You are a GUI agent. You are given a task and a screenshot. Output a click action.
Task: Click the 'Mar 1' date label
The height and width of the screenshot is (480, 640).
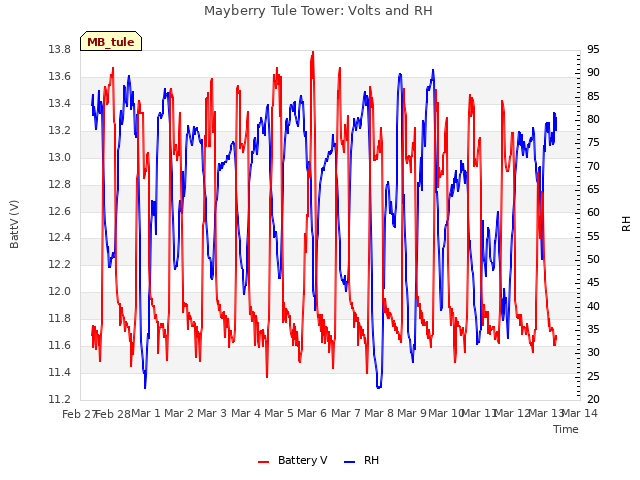(x=146, y=413)
